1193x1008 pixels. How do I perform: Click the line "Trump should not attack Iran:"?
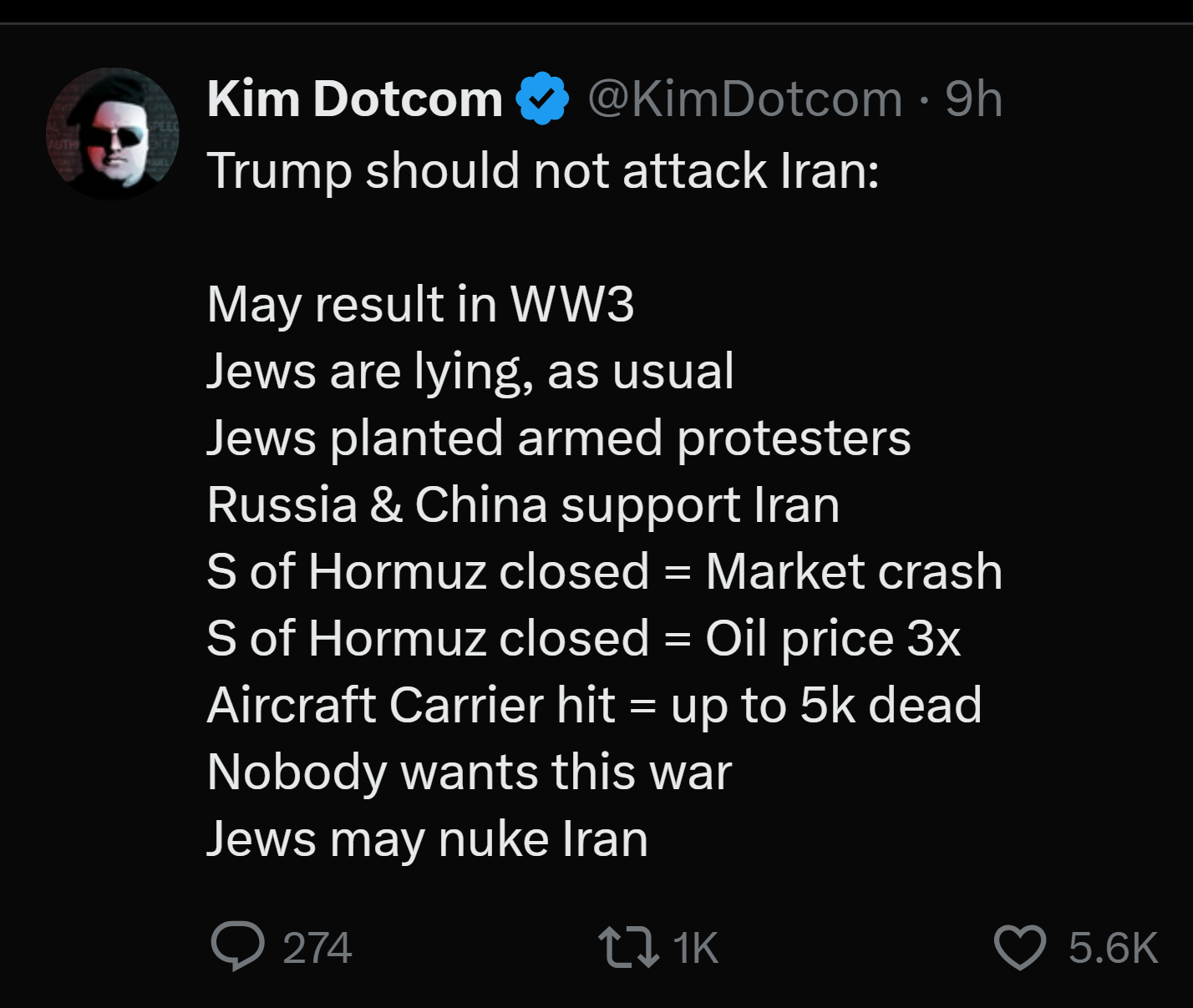[543, 170]
